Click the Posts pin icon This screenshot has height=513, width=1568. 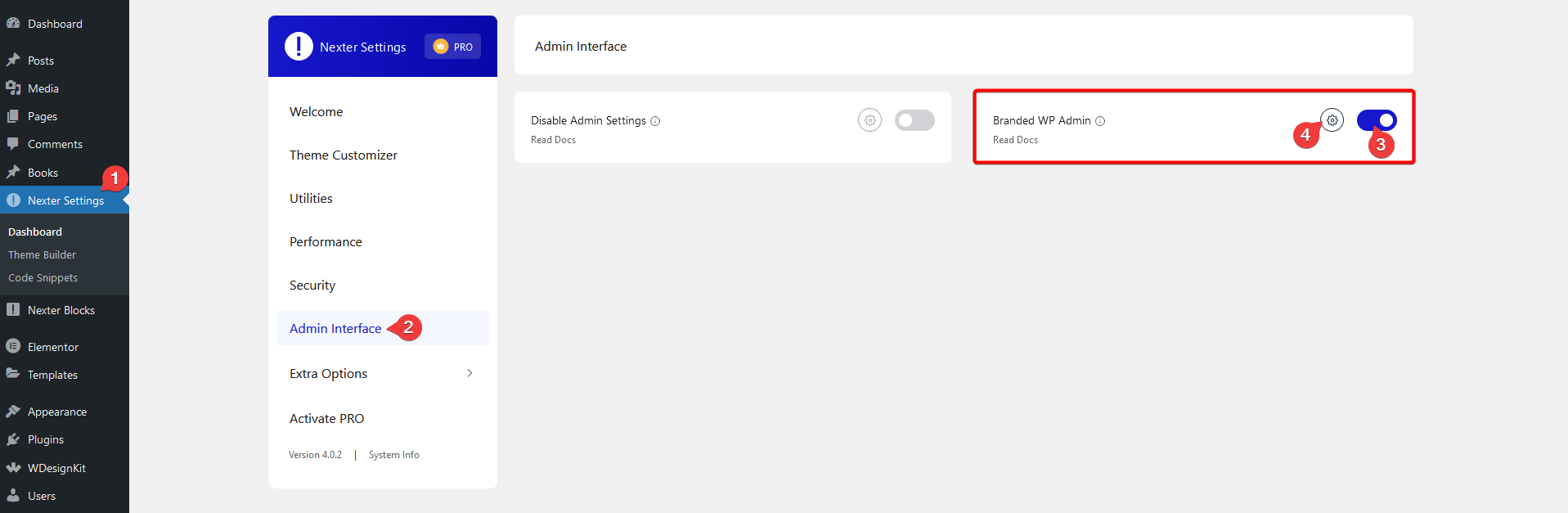(x=13, y=60)
